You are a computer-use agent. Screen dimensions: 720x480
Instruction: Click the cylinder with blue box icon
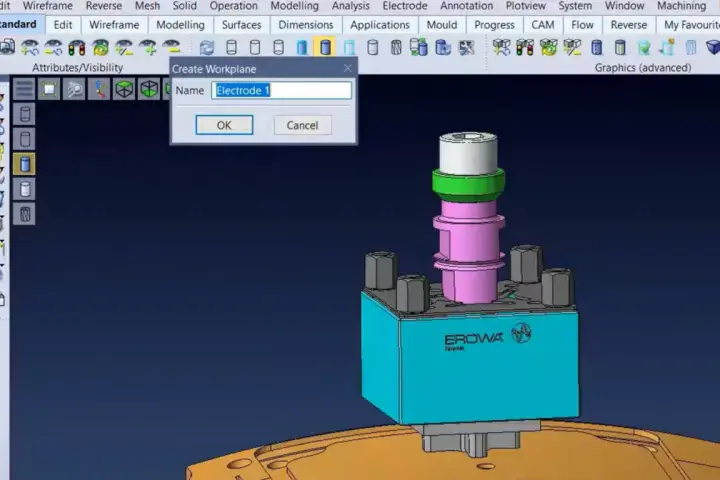pos(443,47)
